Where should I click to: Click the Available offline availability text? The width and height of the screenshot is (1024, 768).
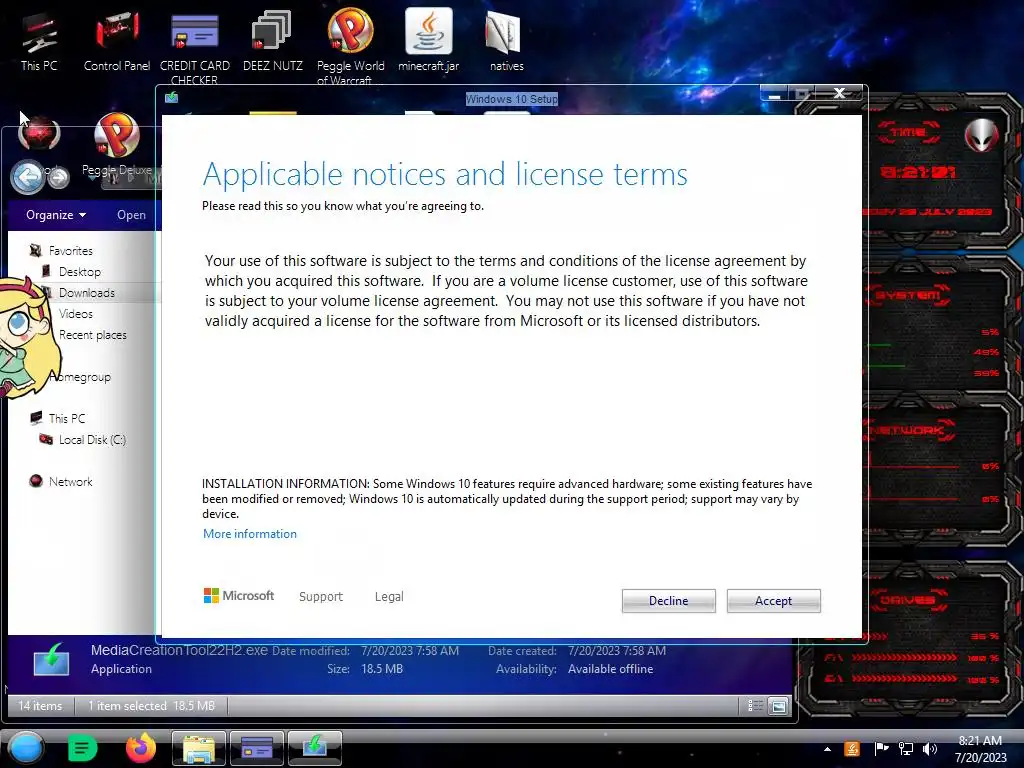(611, 669)
